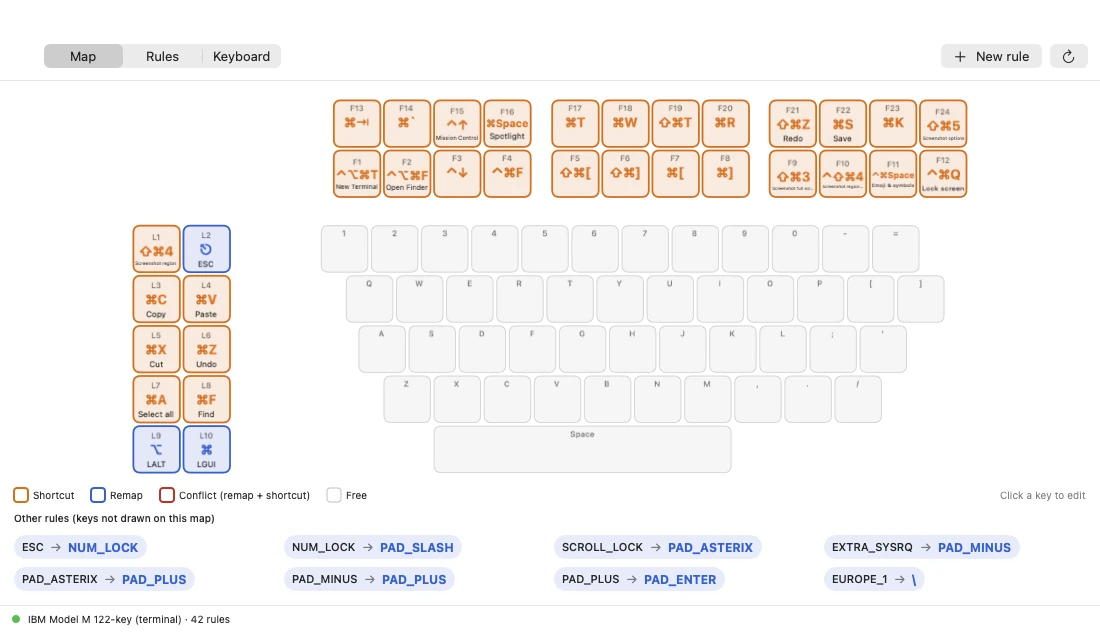Edit the PAD_ASTERIX → PAD_PLUS rule
1100x632 pixels.
[x=104, y=579]
